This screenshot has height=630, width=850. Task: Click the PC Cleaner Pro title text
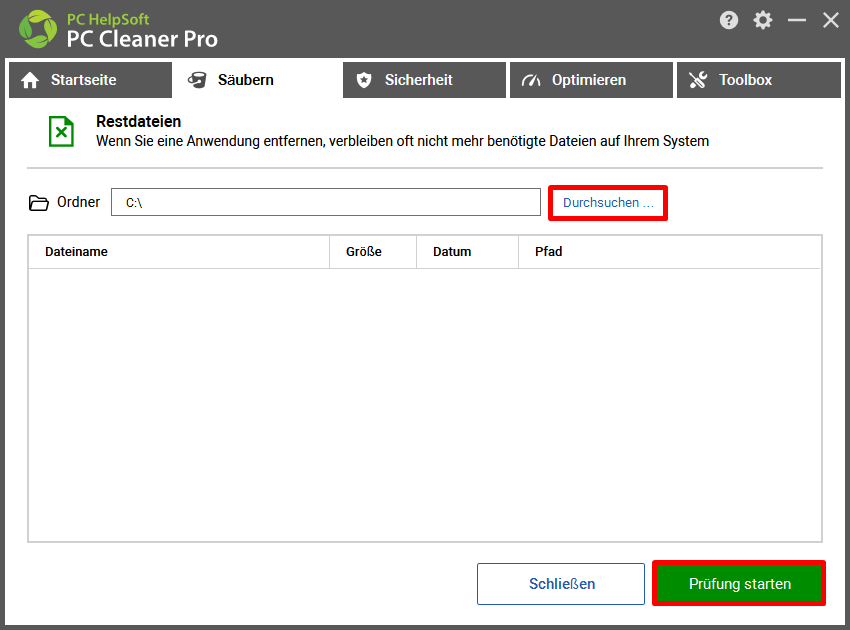pos(142,39)
